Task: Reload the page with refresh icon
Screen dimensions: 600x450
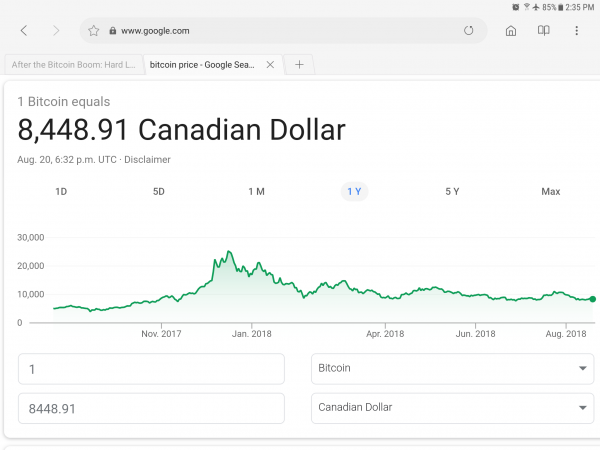Action: [469, 31]
